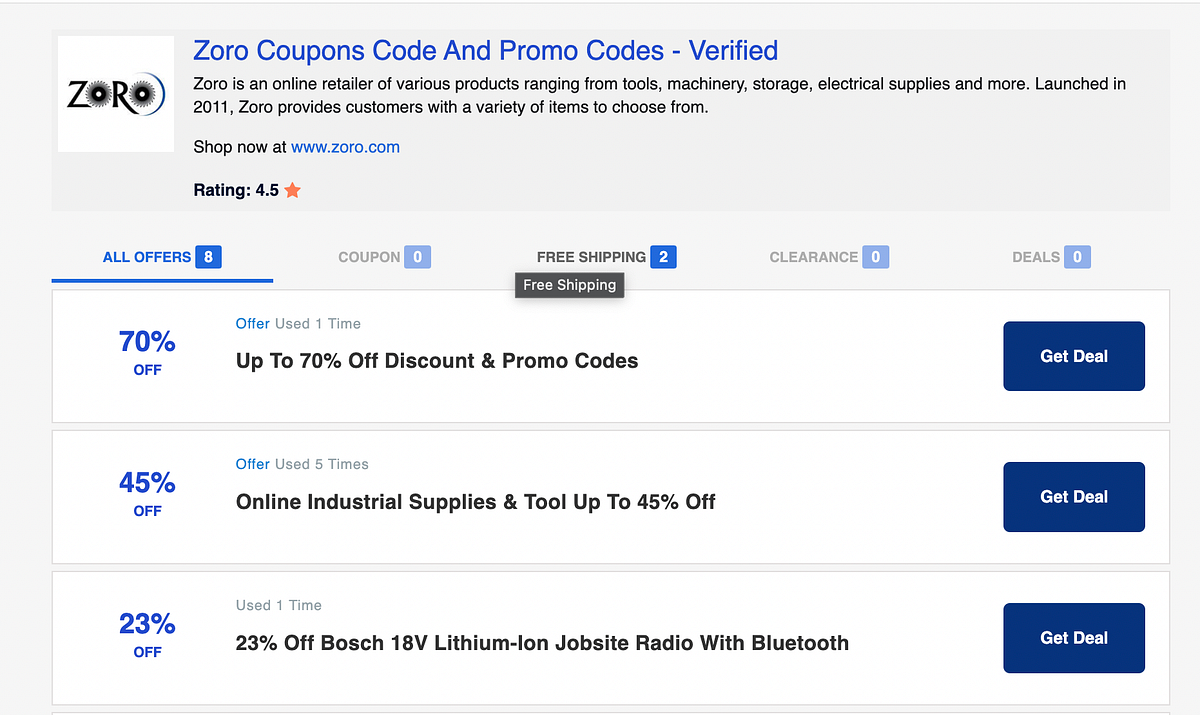Viewport: 1200px width, 715px height.
Task: Click the Zoro logo image
Action: click(x=115, y=93)
